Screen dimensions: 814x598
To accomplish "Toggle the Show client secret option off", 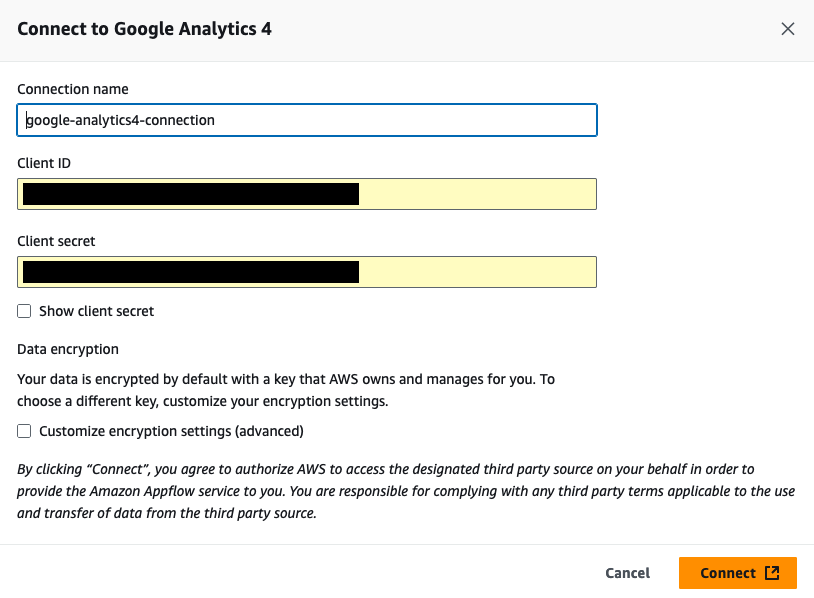I will pyautogui.click(x=24, y=311).
